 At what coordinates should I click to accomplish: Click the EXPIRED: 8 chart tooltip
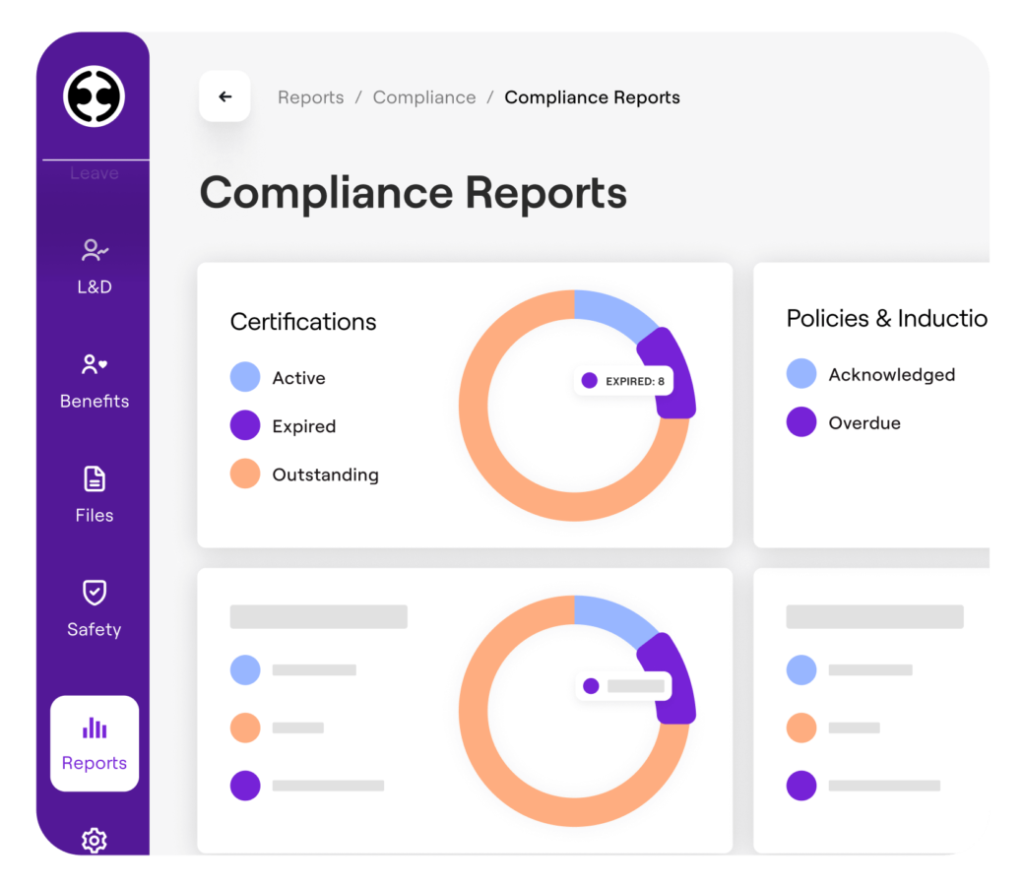(625, 381)
